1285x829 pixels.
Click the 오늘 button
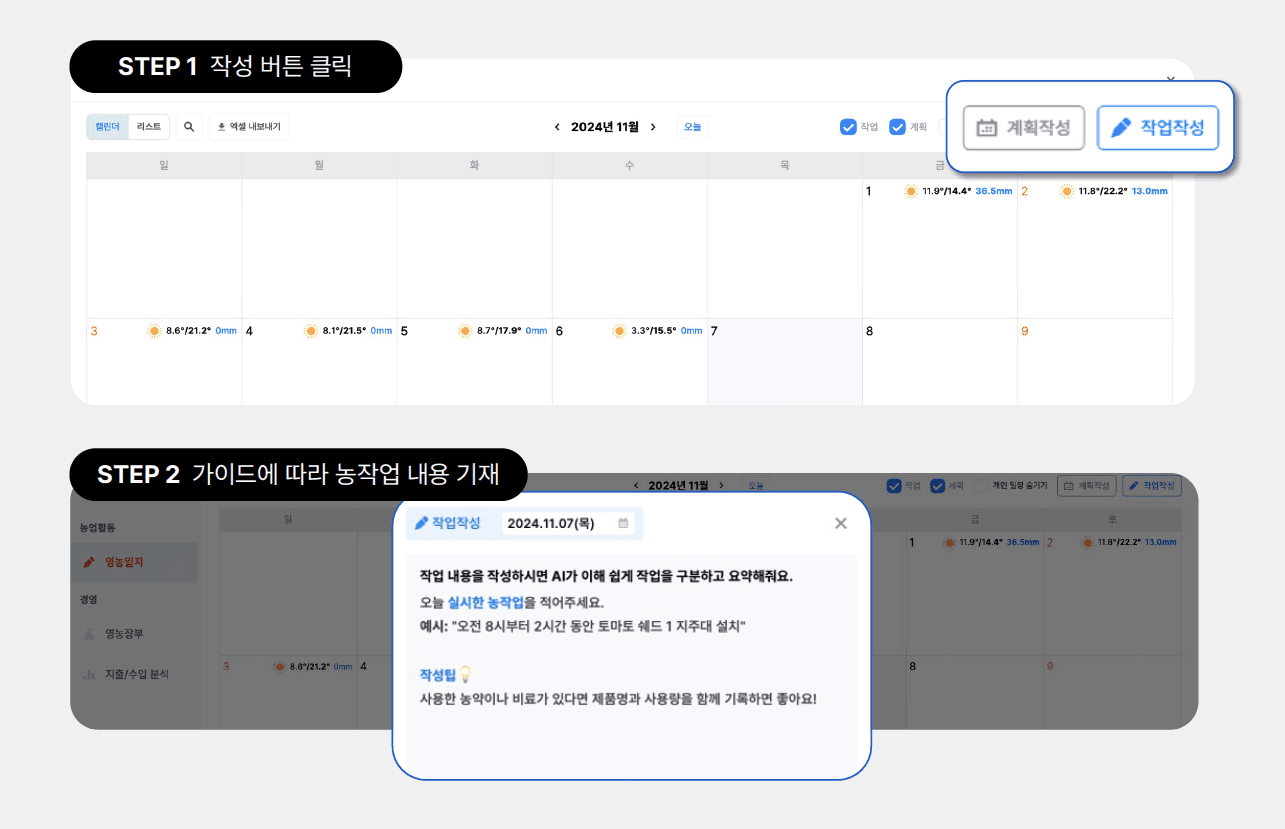[692, 126]
